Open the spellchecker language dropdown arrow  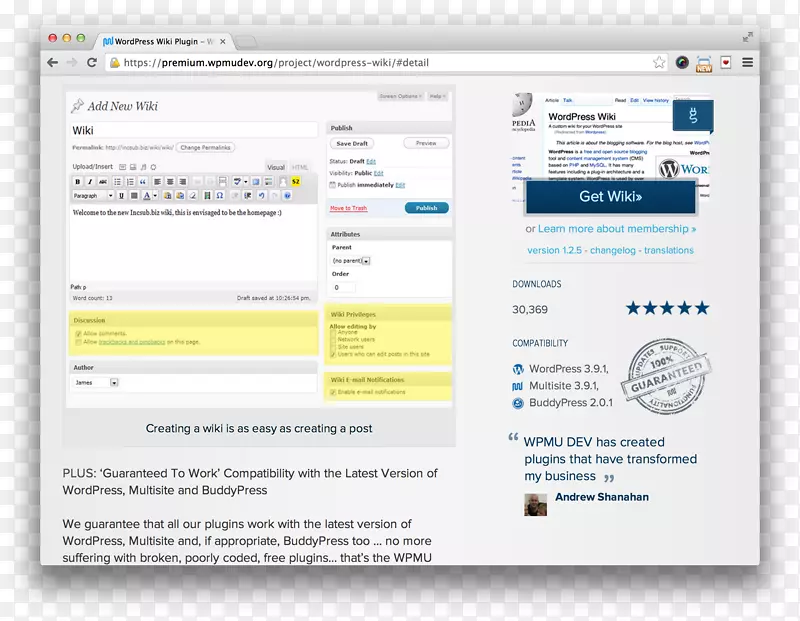pyautogui.click(x=246, y=182)
